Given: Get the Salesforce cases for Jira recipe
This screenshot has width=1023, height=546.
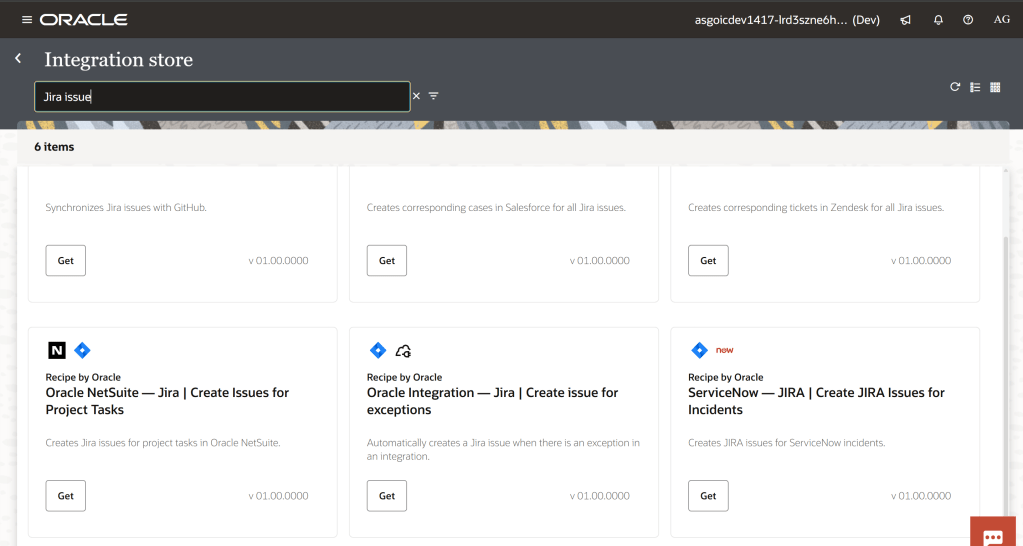Looking at the screenshot, I should pyautogui.click(x=387, y=260).
